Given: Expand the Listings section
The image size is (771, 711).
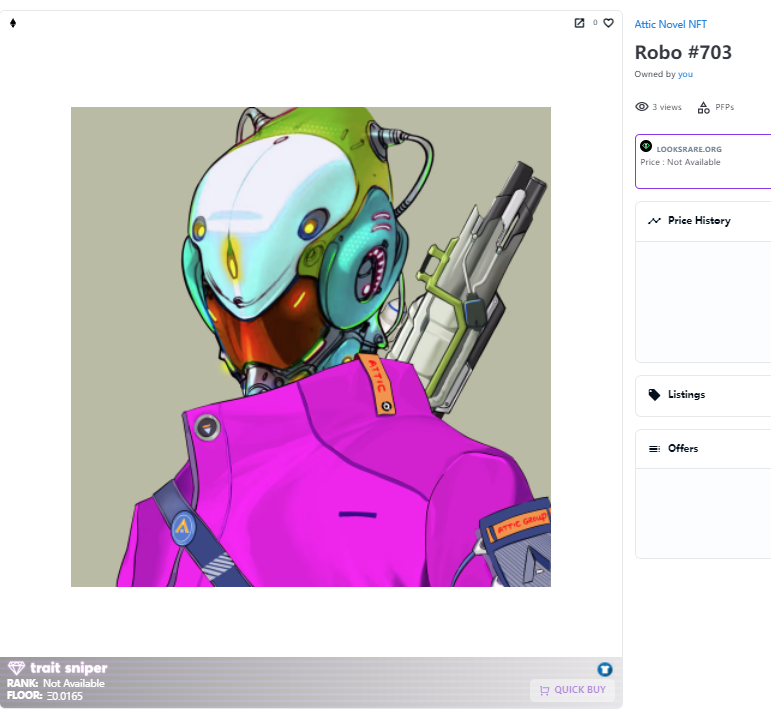Looking at the screenshot, I should (703, 395).
